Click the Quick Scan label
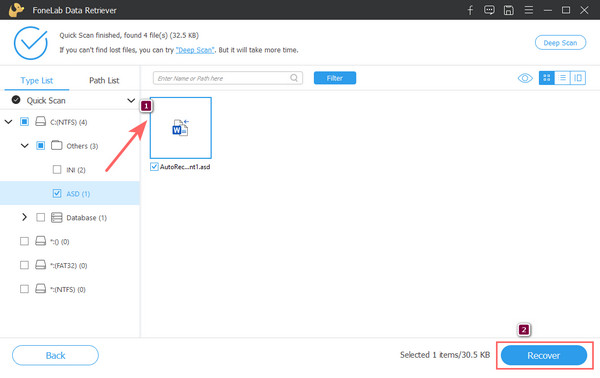The width and height of the screenshot is (600, 378). click(x=46, y=101)
